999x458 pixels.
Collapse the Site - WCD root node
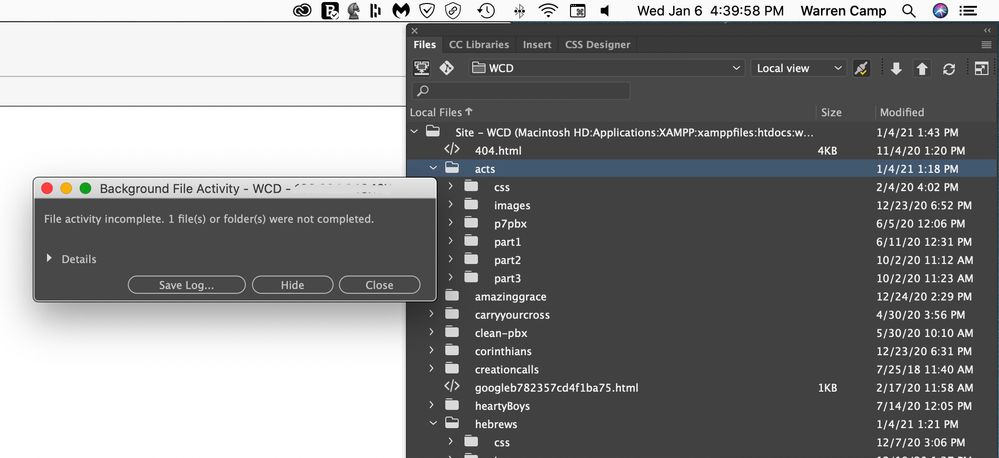(415, 132)
